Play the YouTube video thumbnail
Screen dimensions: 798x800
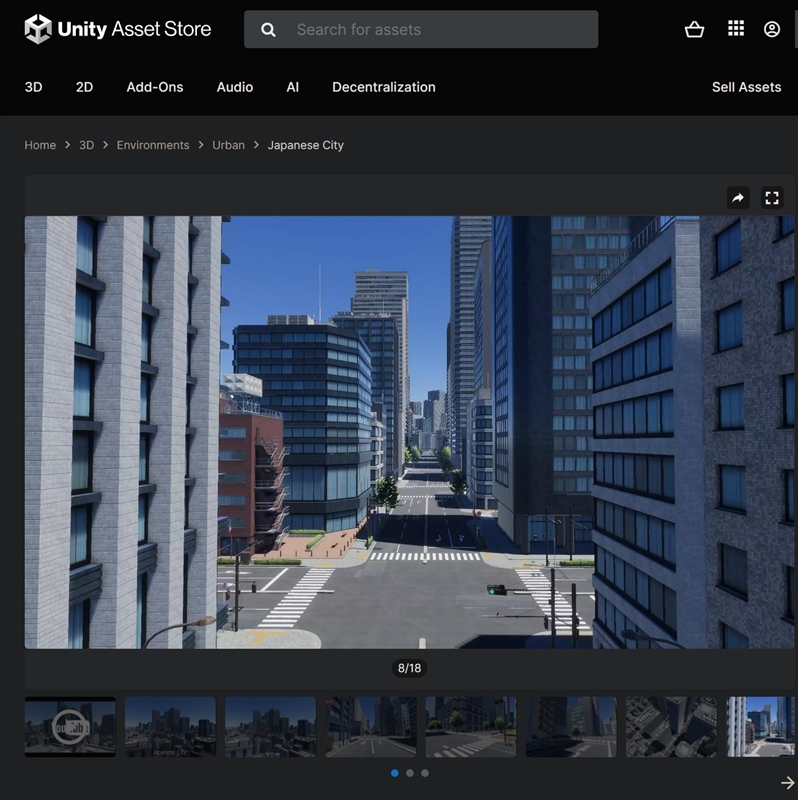tap(70, 727)
